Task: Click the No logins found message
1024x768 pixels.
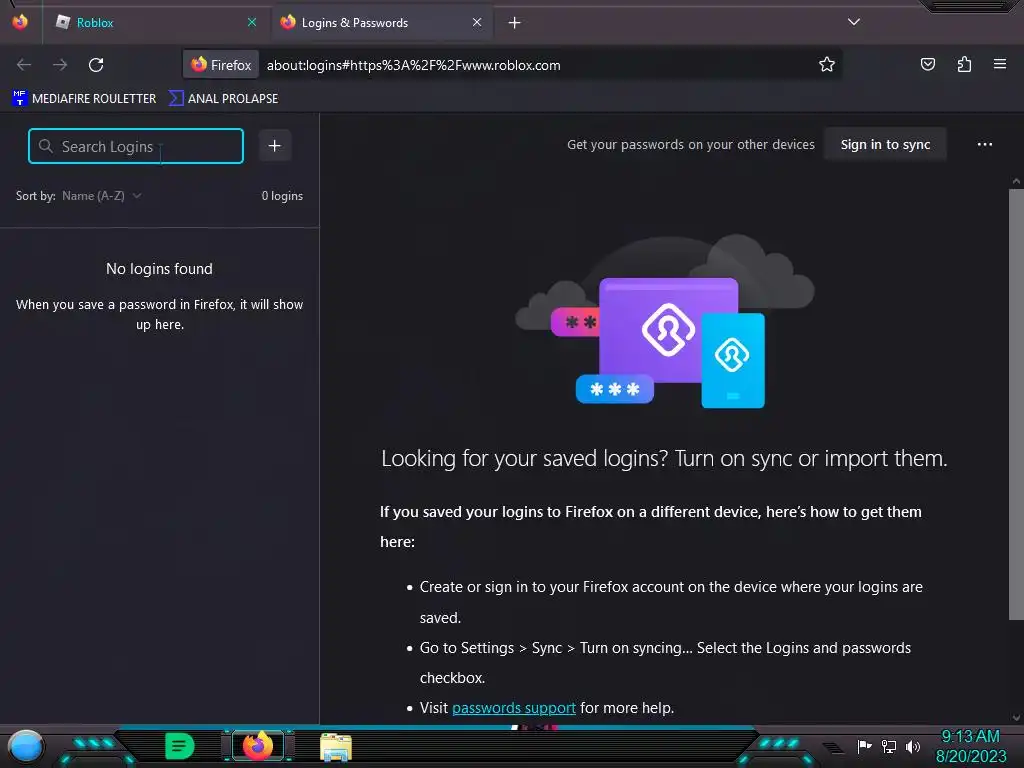Action: pyautogui.click(x=159, y=268)
